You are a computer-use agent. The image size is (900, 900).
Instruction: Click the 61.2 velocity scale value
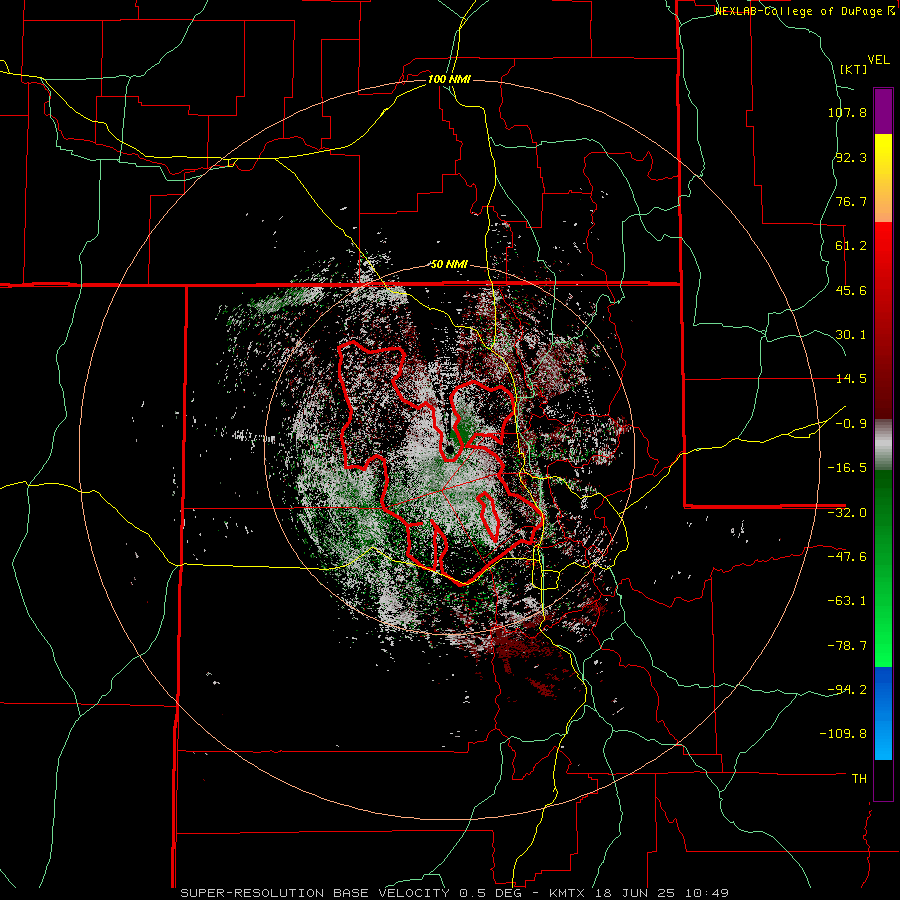point(851,246)
